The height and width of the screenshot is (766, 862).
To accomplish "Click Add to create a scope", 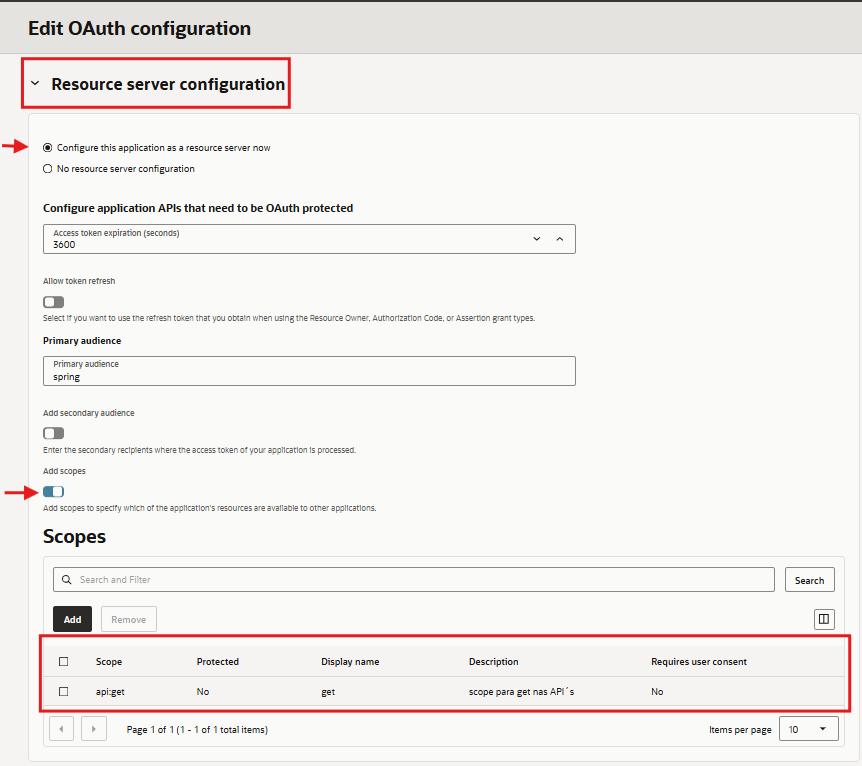I will click(73, 619).
